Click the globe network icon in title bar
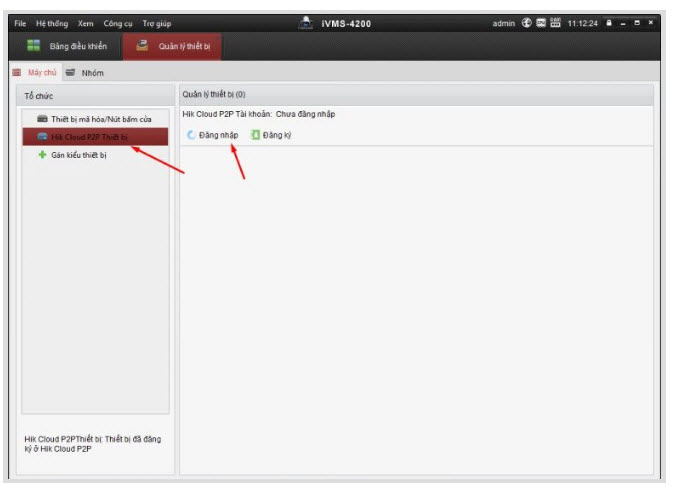This screenshot has width=674, height=487. (526, 23)
